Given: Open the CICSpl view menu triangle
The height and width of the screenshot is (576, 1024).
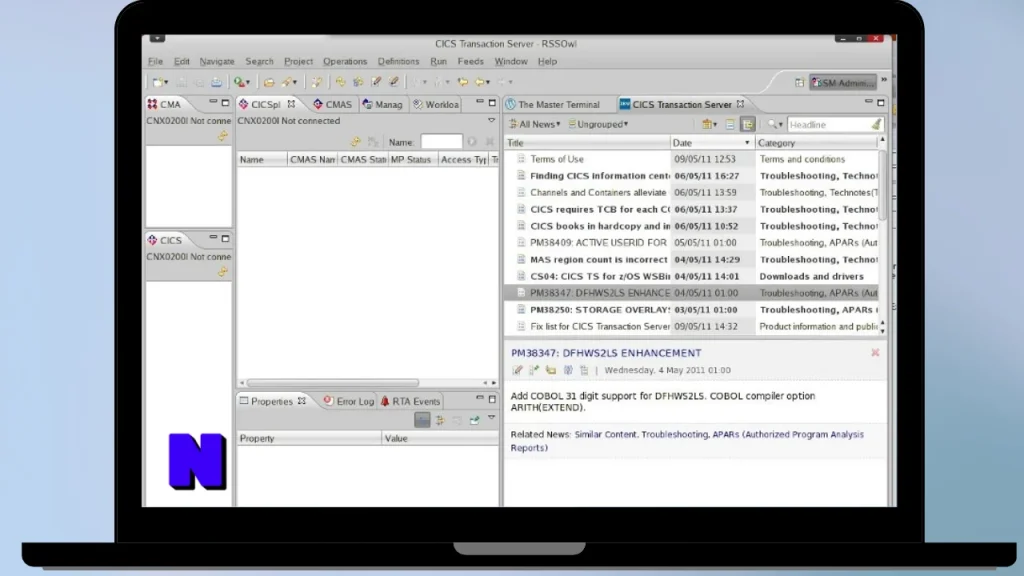Looking at the screenshot, I should pos(492,121).
